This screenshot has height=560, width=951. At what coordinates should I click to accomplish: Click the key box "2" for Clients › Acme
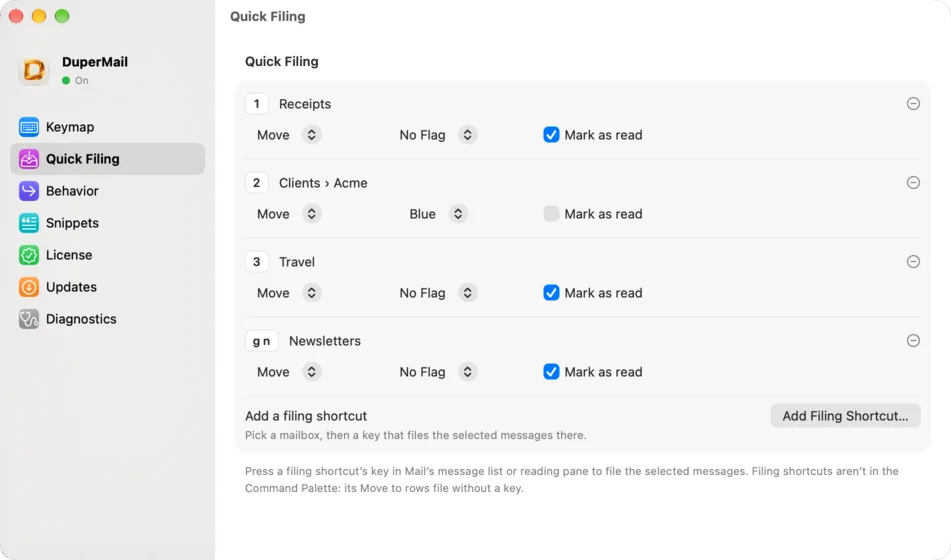[x=257, y=183]
